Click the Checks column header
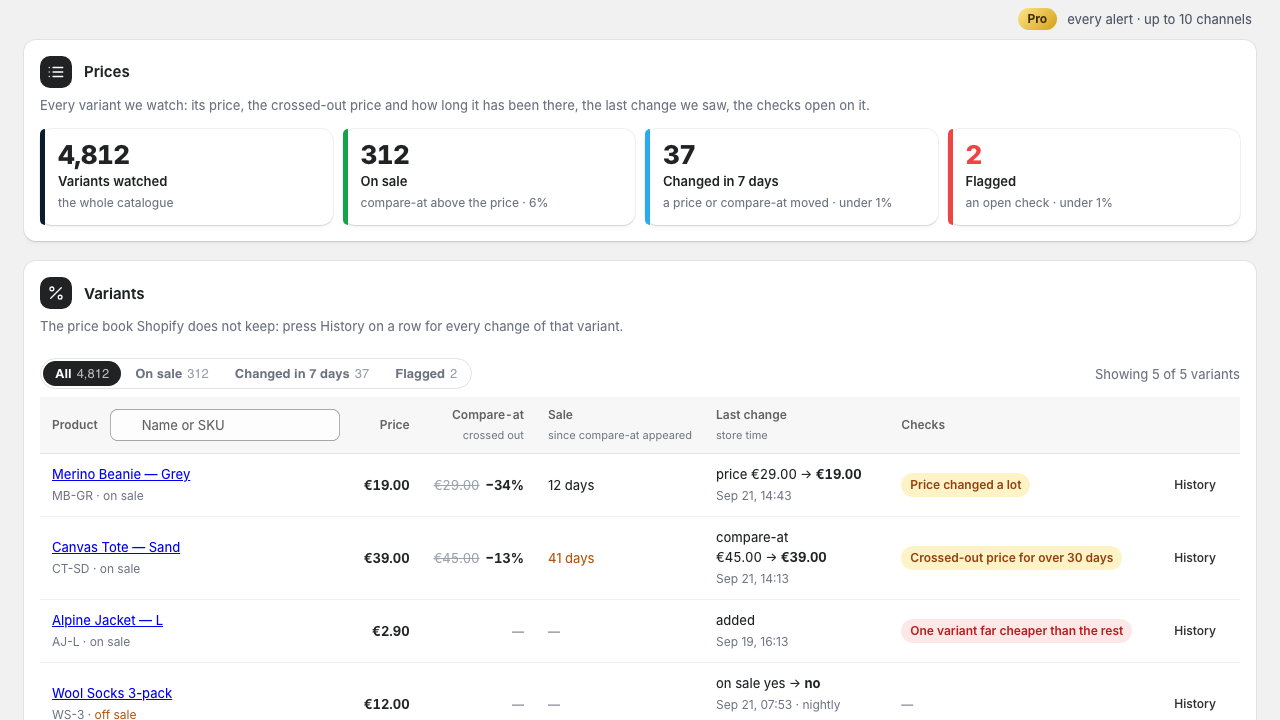Screen dimensions: 1280x720 tap(923, 425)
